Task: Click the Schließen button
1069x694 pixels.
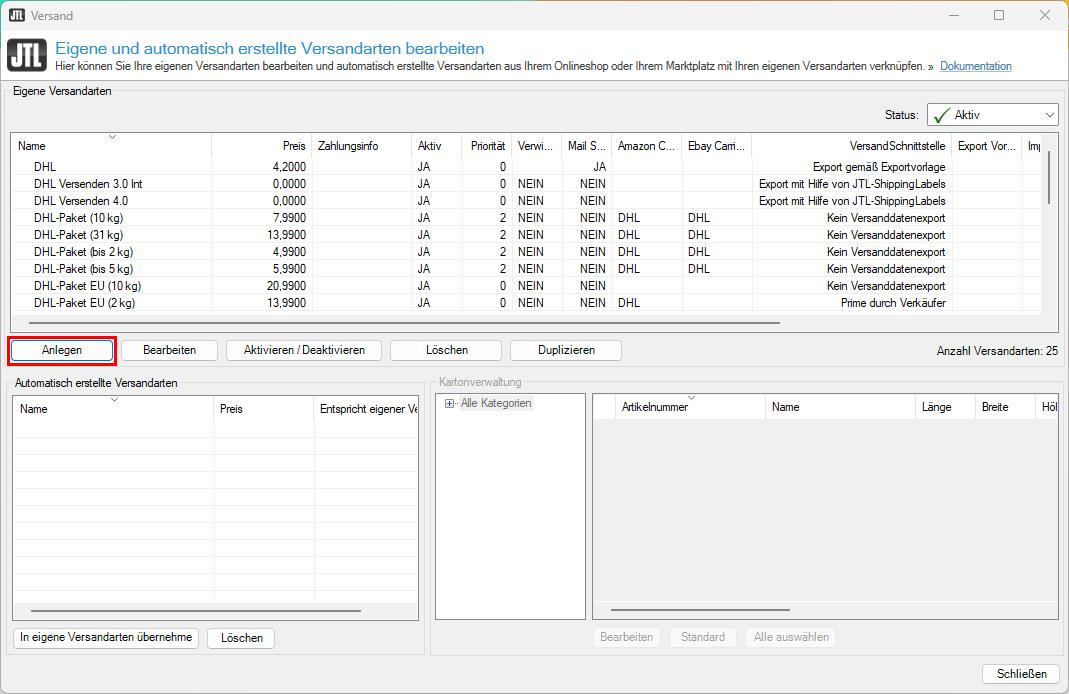Action: tap(1021, 674)
